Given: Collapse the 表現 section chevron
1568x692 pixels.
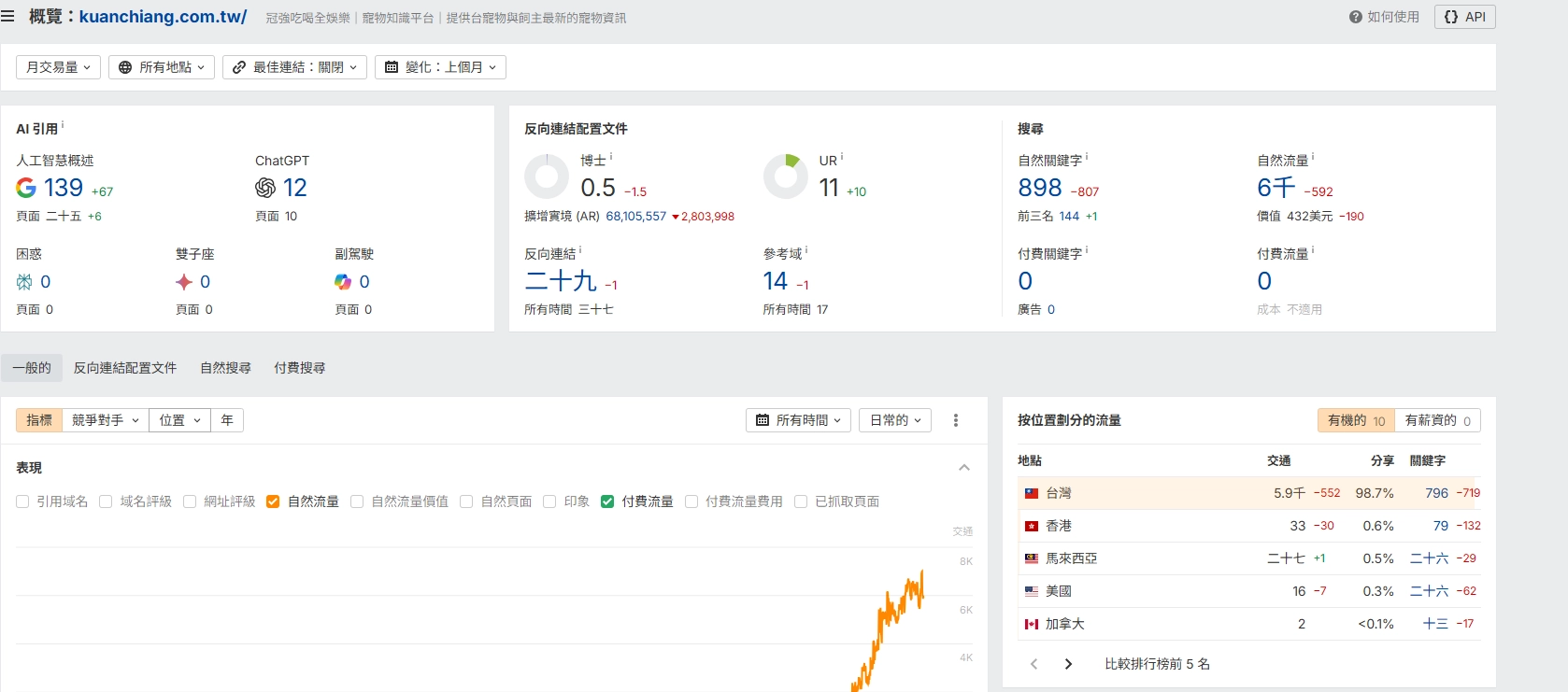Looking at the screenshot, I should point(964,467).
